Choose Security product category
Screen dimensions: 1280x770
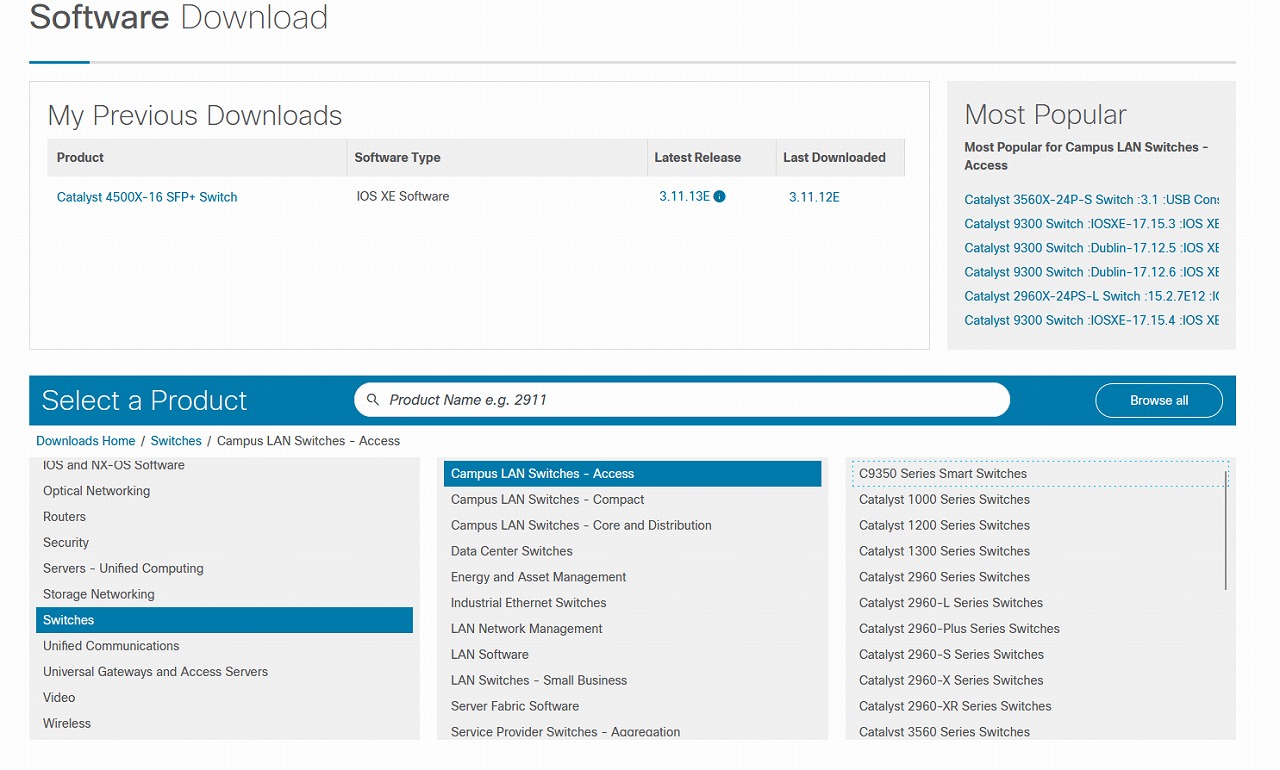pos(66,543)
